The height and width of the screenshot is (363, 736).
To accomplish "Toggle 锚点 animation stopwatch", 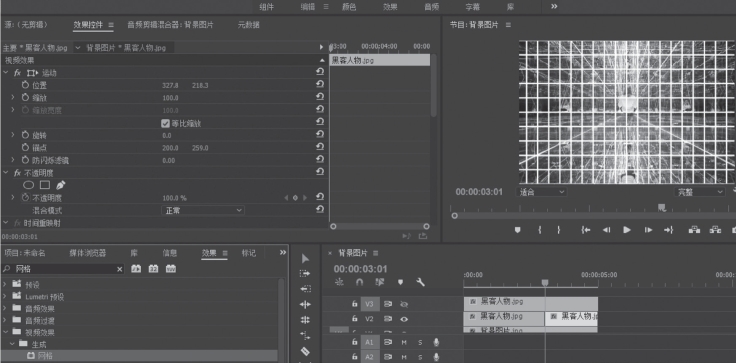I will 25,147.
